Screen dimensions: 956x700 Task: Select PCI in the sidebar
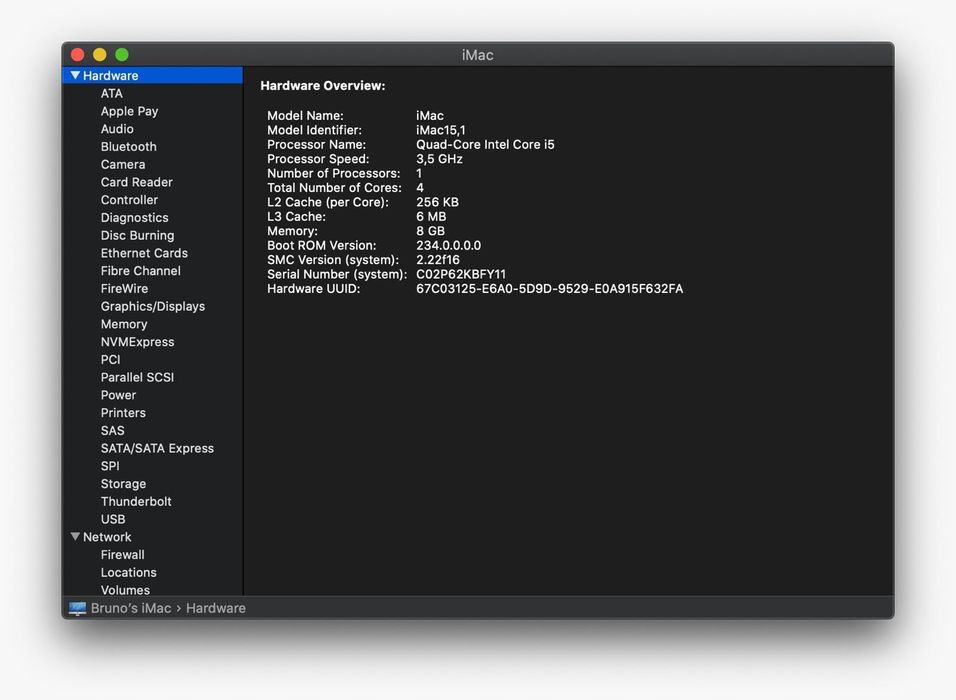110,359
